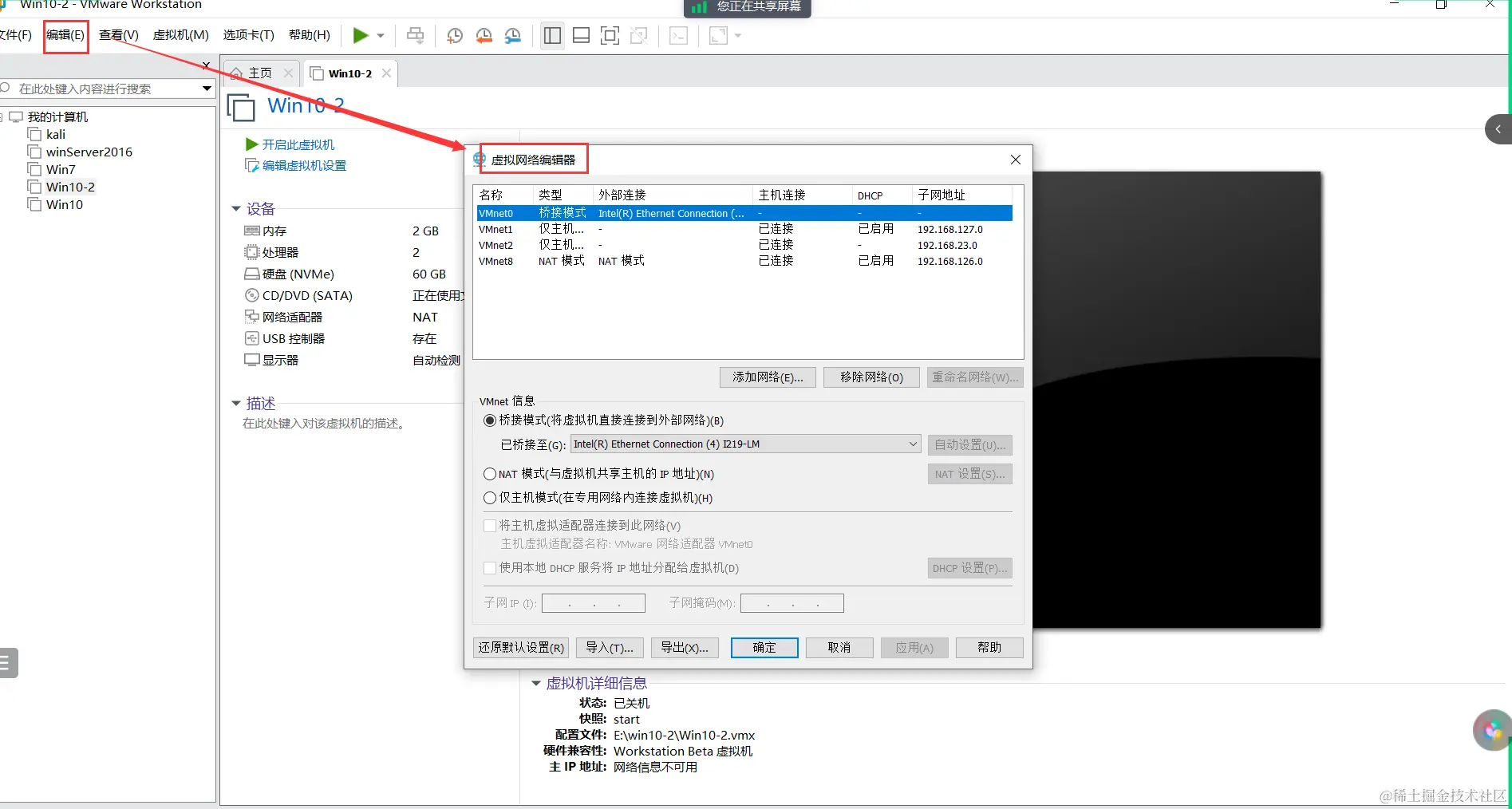
Task: Close the library panel with its X
Action: click(x=206, y=65)
